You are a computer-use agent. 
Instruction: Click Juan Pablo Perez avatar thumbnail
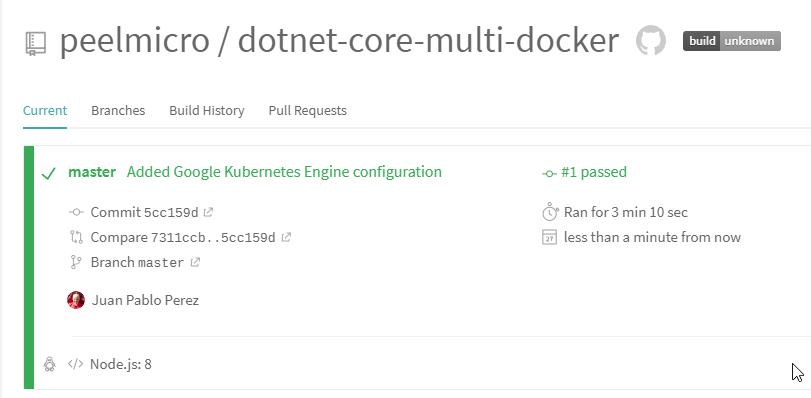(x=76, y=300)
